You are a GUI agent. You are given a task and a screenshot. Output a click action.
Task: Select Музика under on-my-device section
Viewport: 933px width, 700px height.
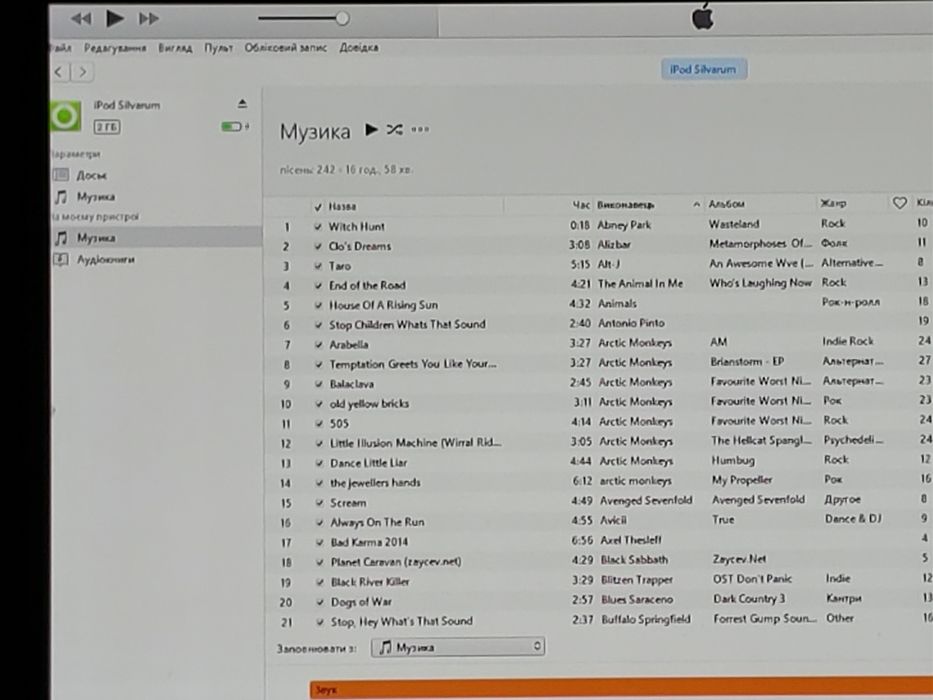(96, 238)
